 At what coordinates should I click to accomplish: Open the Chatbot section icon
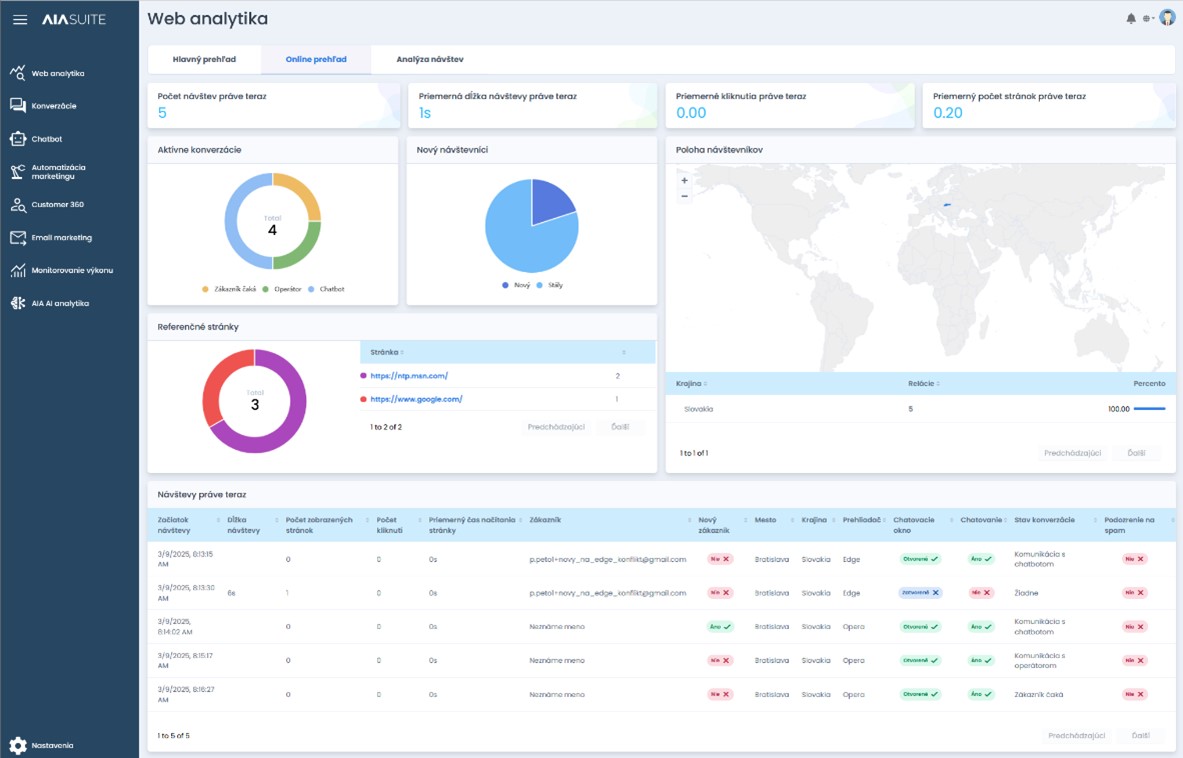pyautogui.click(x=18, y=139)
